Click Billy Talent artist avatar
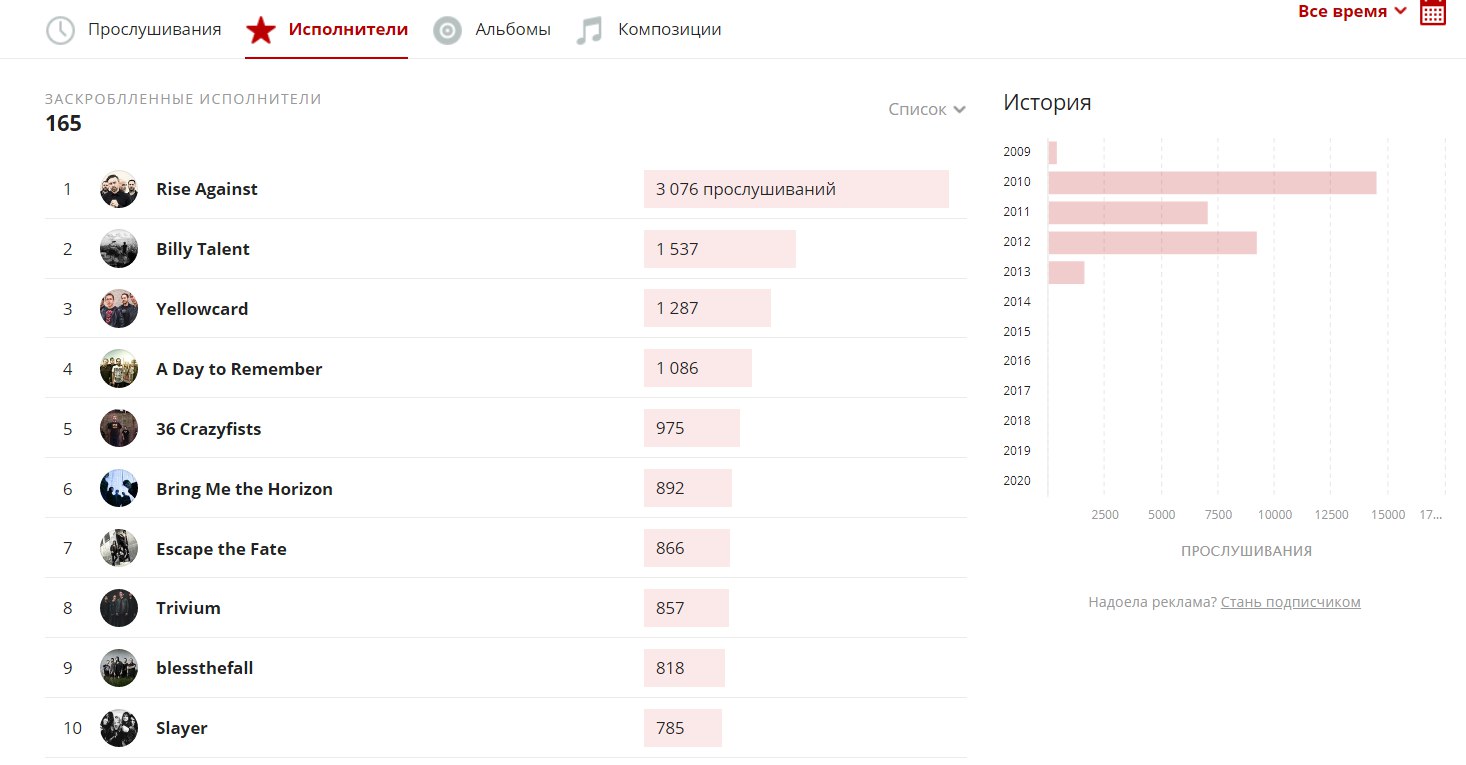This screenshot has height=765, width=1466. [x=119, y=249]
